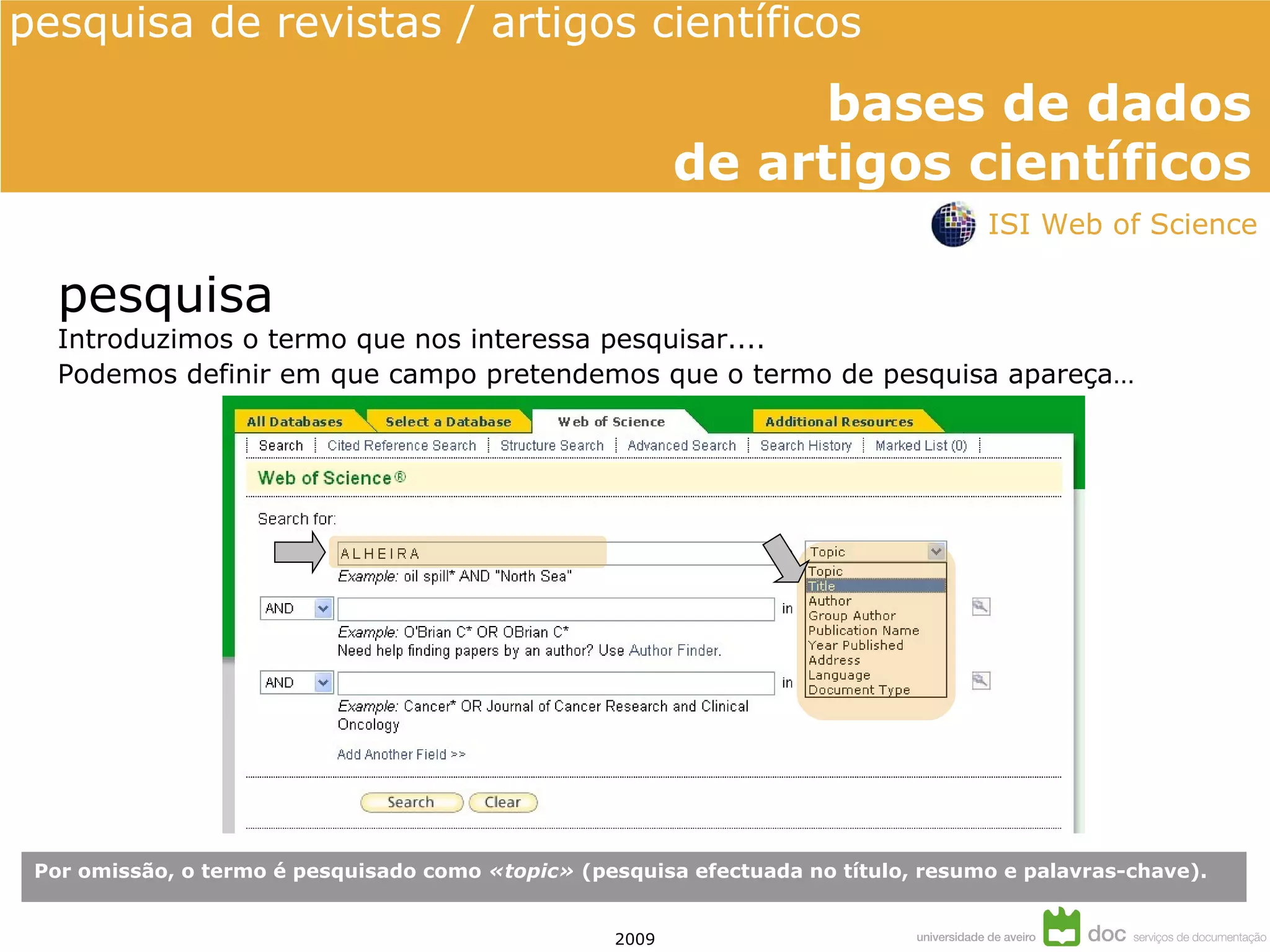
Task: Click the search aid icon beside the second field
Action: 980,607
